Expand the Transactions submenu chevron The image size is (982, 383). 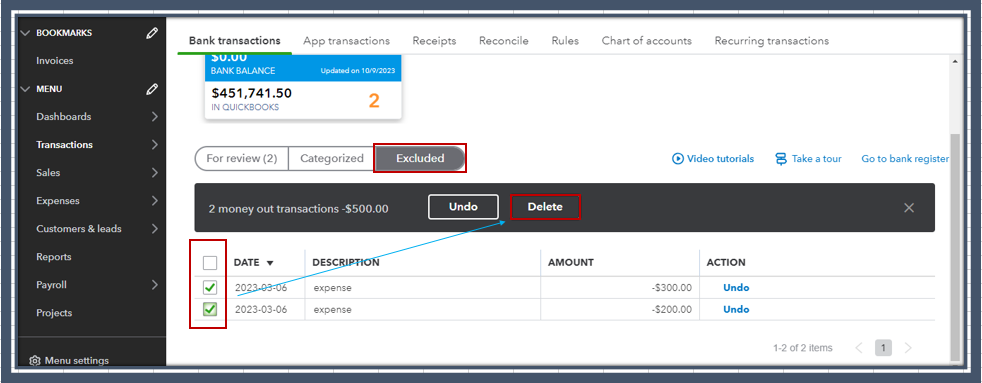point(155,145)
